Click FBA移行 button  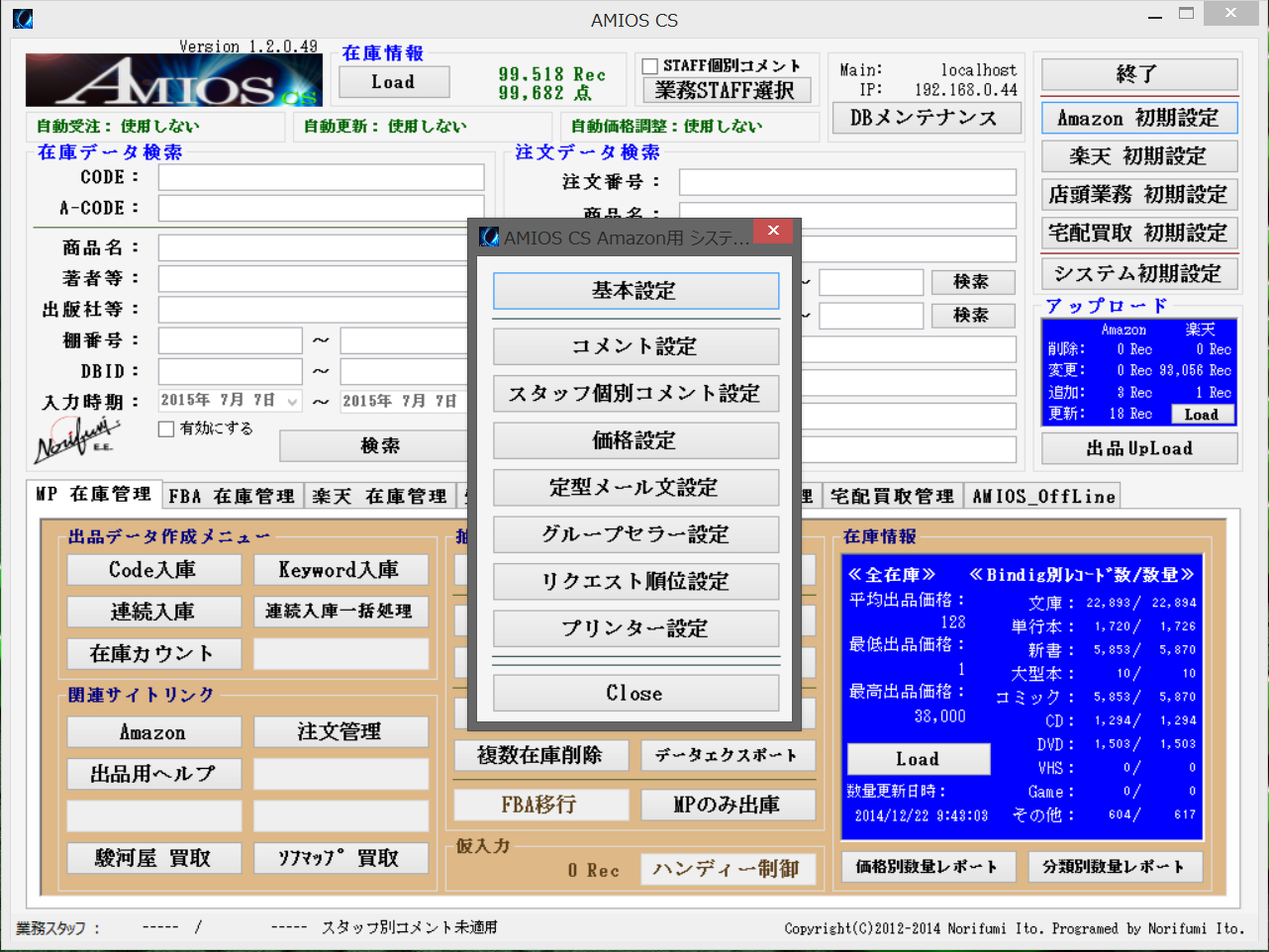[541, 805]
